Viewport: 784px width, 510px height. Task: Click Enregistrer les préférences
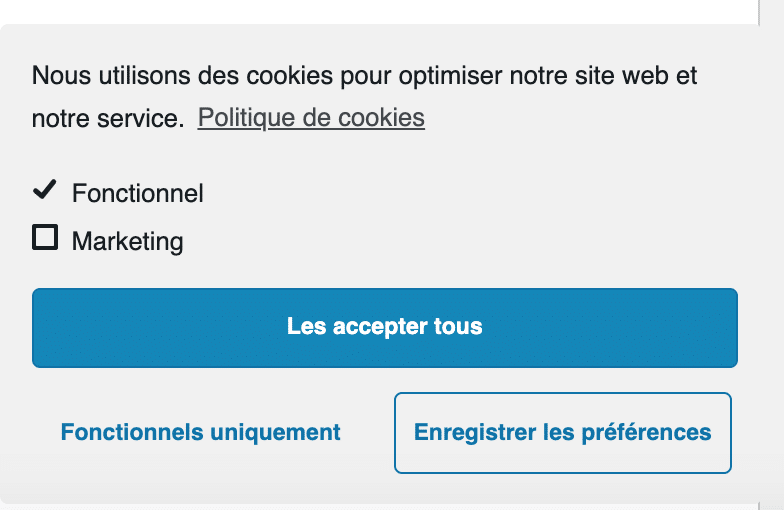[x=562, y=433]
